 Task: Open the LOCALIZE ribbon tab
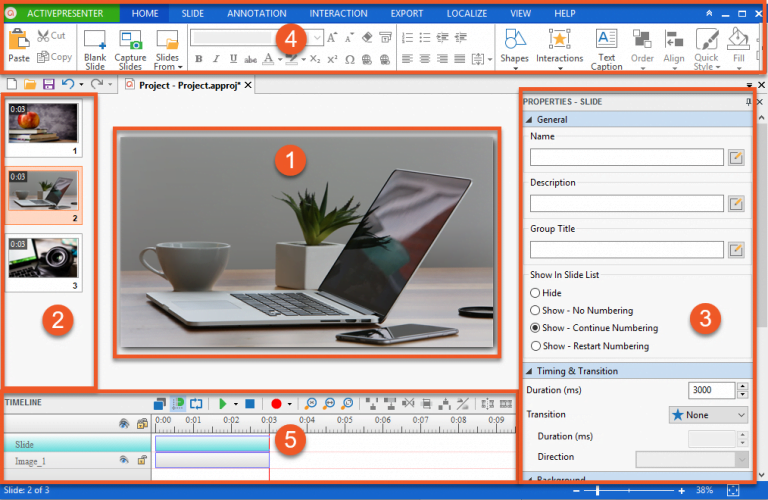point(467,13)
